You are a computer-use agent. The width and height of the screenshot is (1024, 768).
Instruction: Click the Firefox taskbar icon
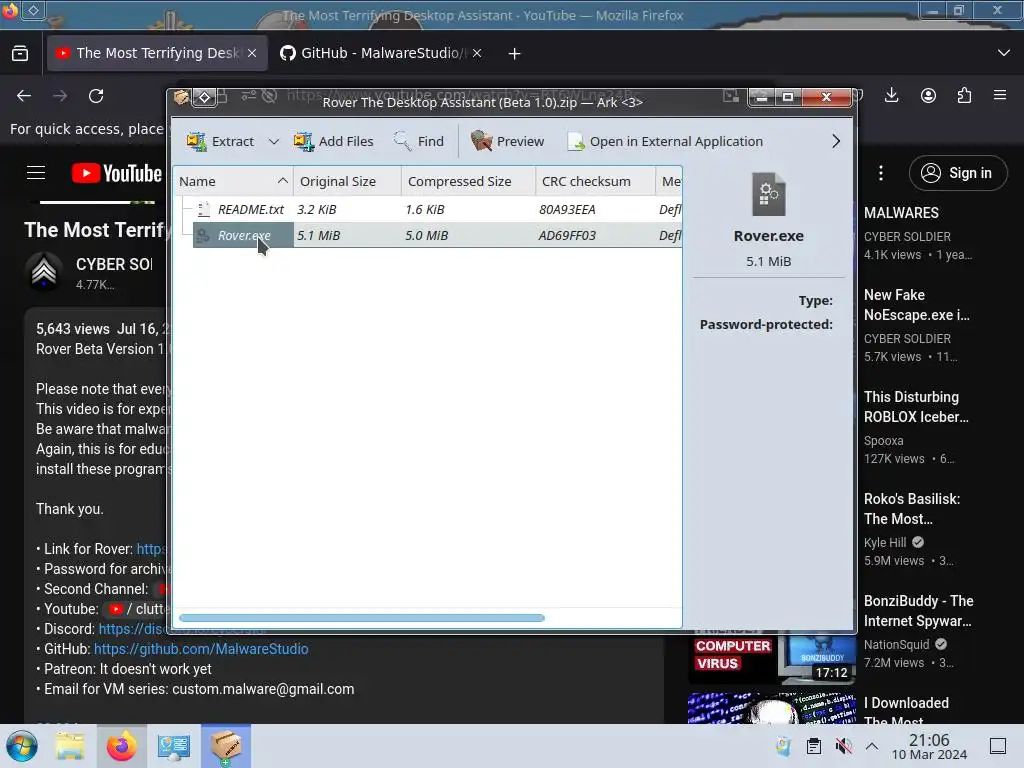pyautogui.click(x=121, y=746)
